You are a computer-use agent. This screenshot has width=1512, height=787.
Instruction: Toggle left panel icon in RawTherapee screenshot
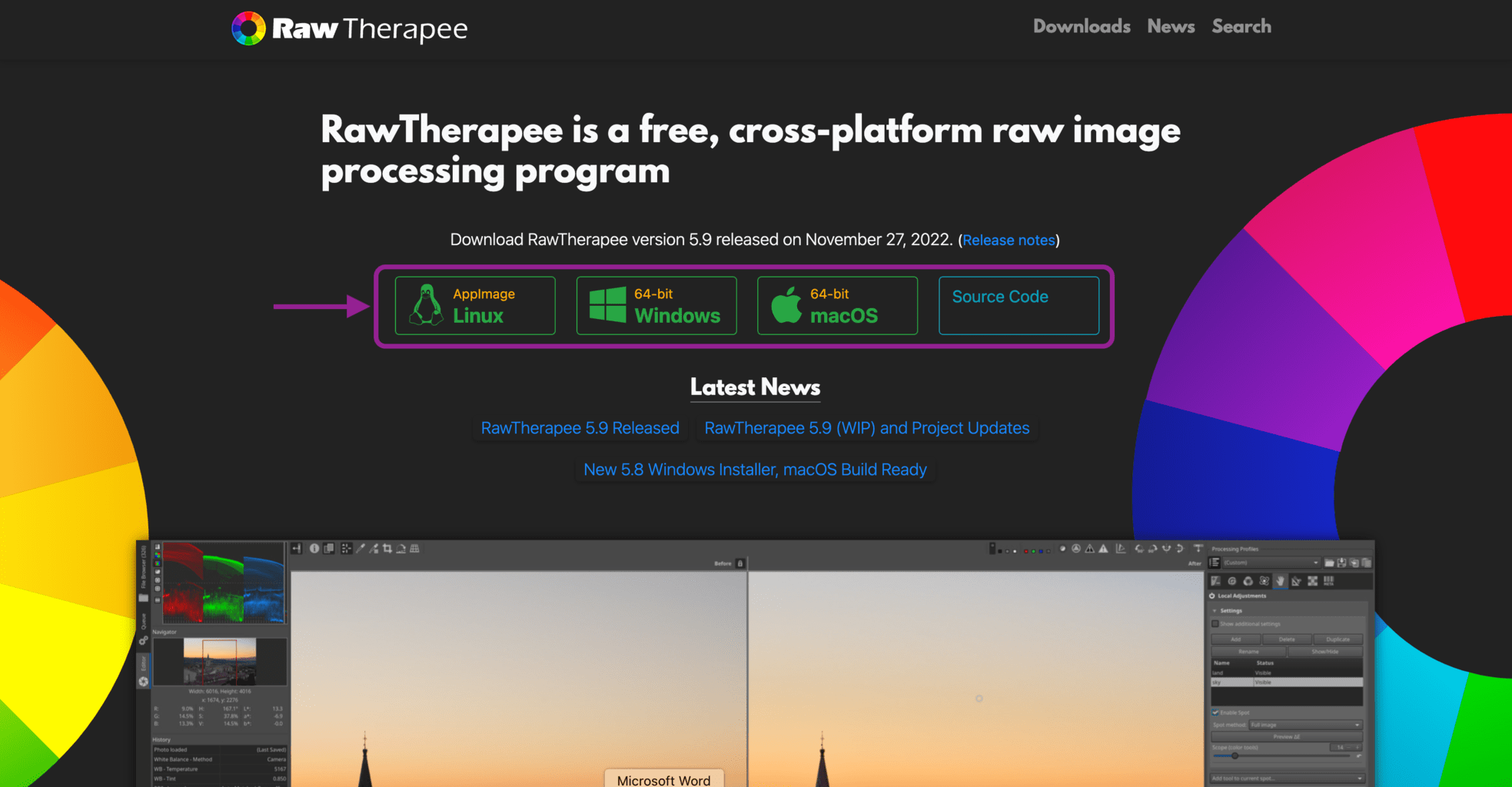(x=297, y=549)
